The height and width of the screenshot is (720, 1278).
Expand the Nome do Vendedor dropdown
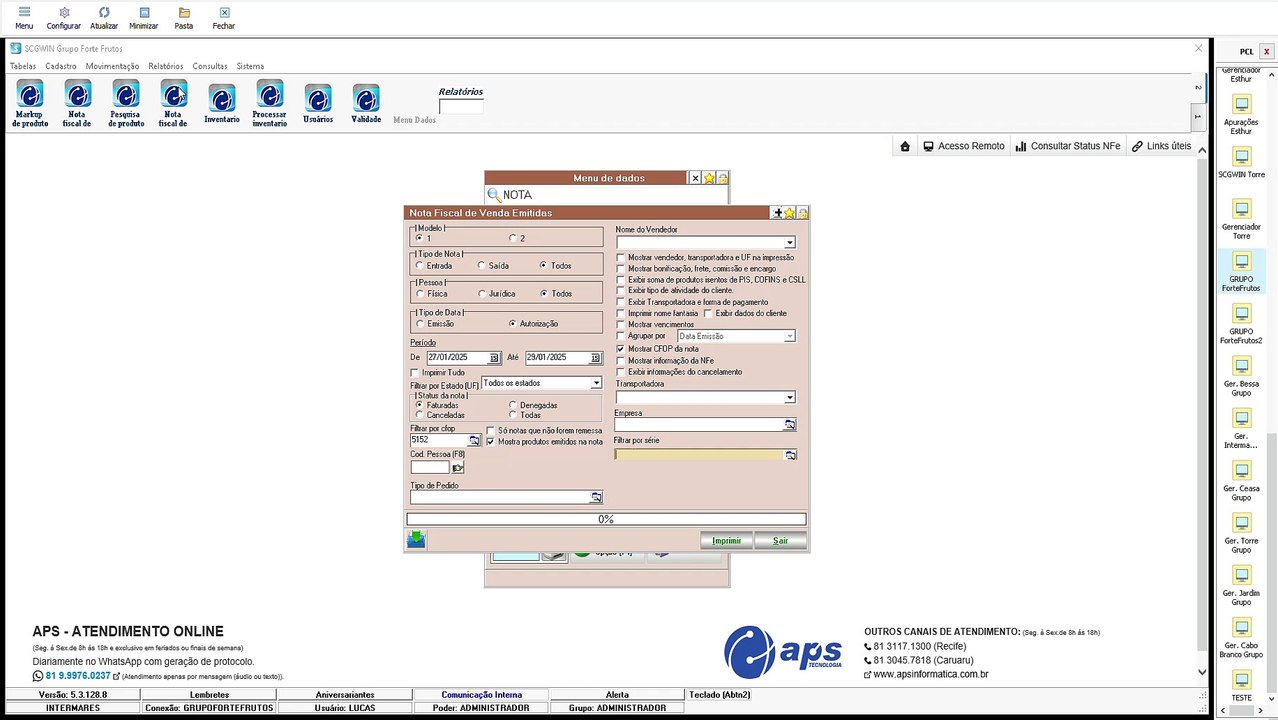pos(789,243)
